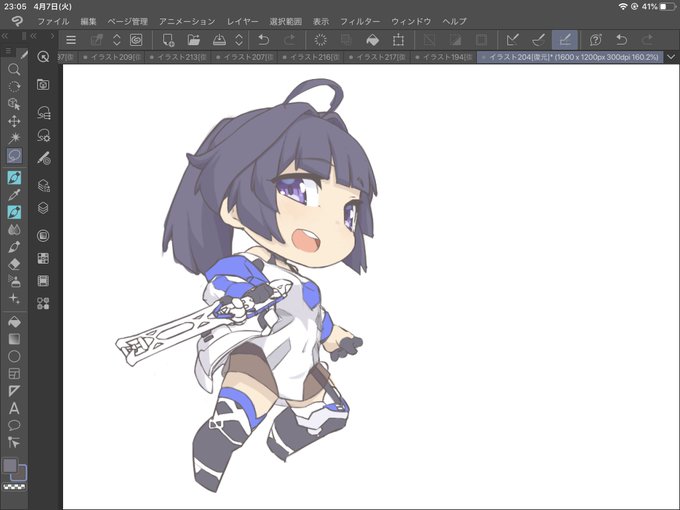This screenshot has width=680, height=510.
Task: Open the アニメーション menu
Action: (187, 21)
